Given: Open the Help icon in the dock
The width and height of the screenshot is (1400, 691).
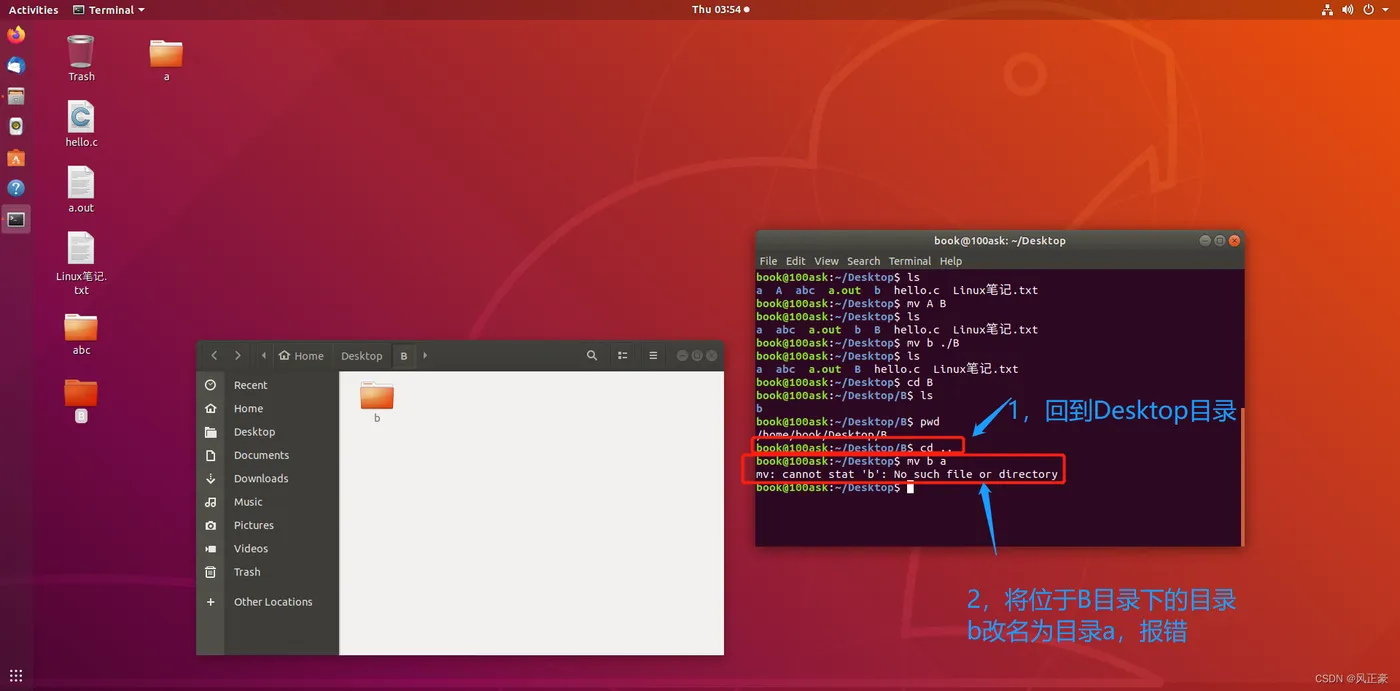Looking at the screenshot, I should tap(16, 188).
